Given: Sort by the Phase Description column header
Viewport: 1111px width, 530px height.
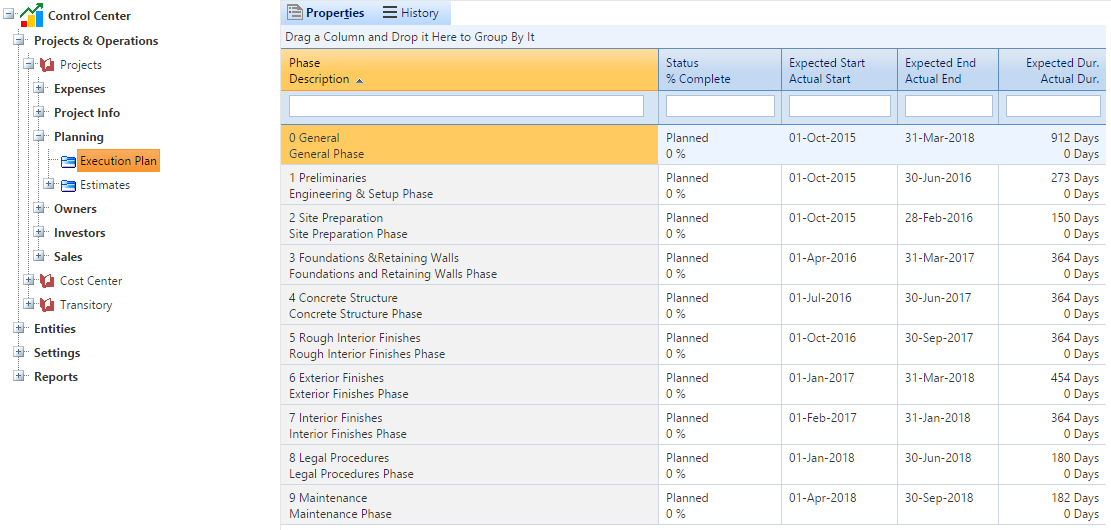Looking at the screenshot, I should coord(470,71).
